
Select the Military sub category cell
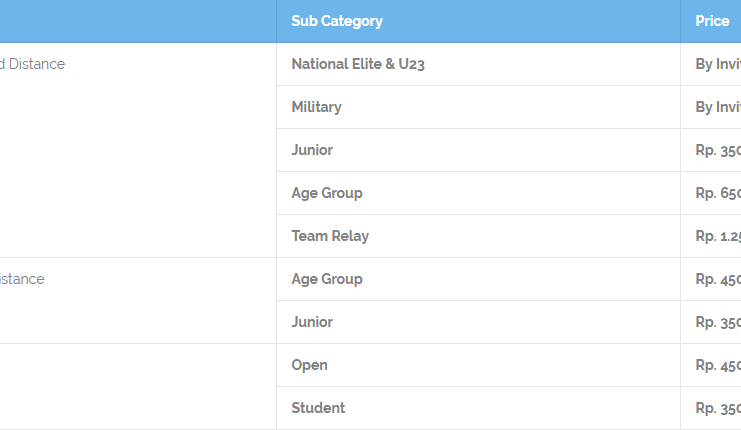pos(478,107)
